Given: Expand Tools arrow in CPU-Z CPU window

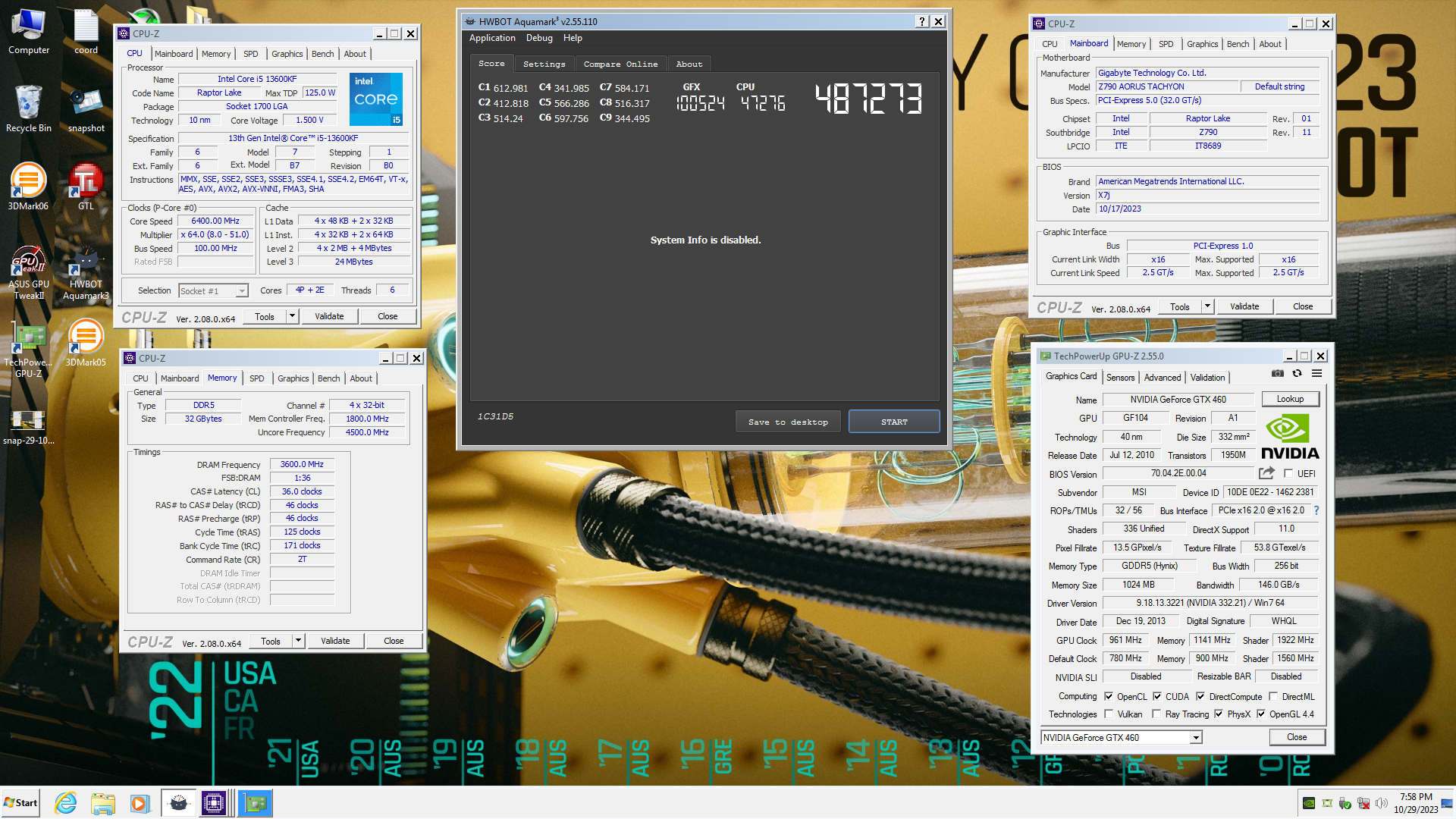Looking at the screenshot, I should coord(293,316).
